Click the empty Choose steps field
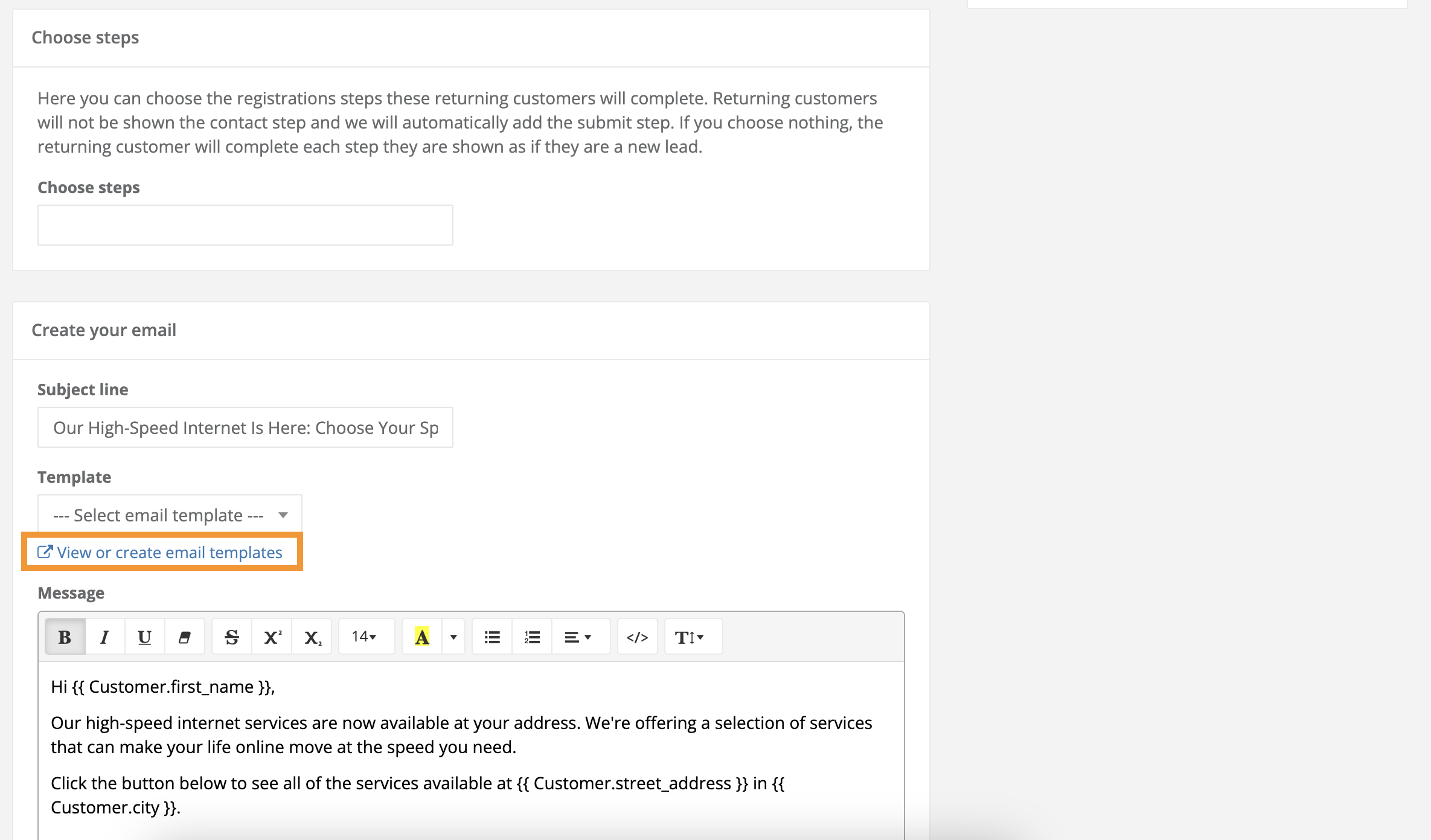Viewport: 1431px width, 840px height. pyautogui.click(x=245, y=224)
